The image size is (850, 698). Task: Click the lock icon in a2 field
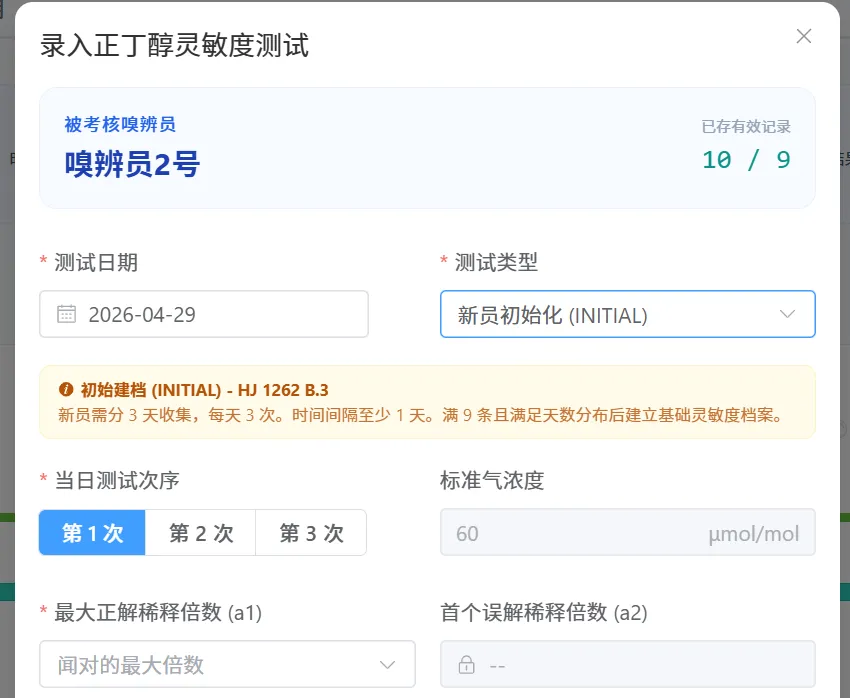click(x=466, y=664)
